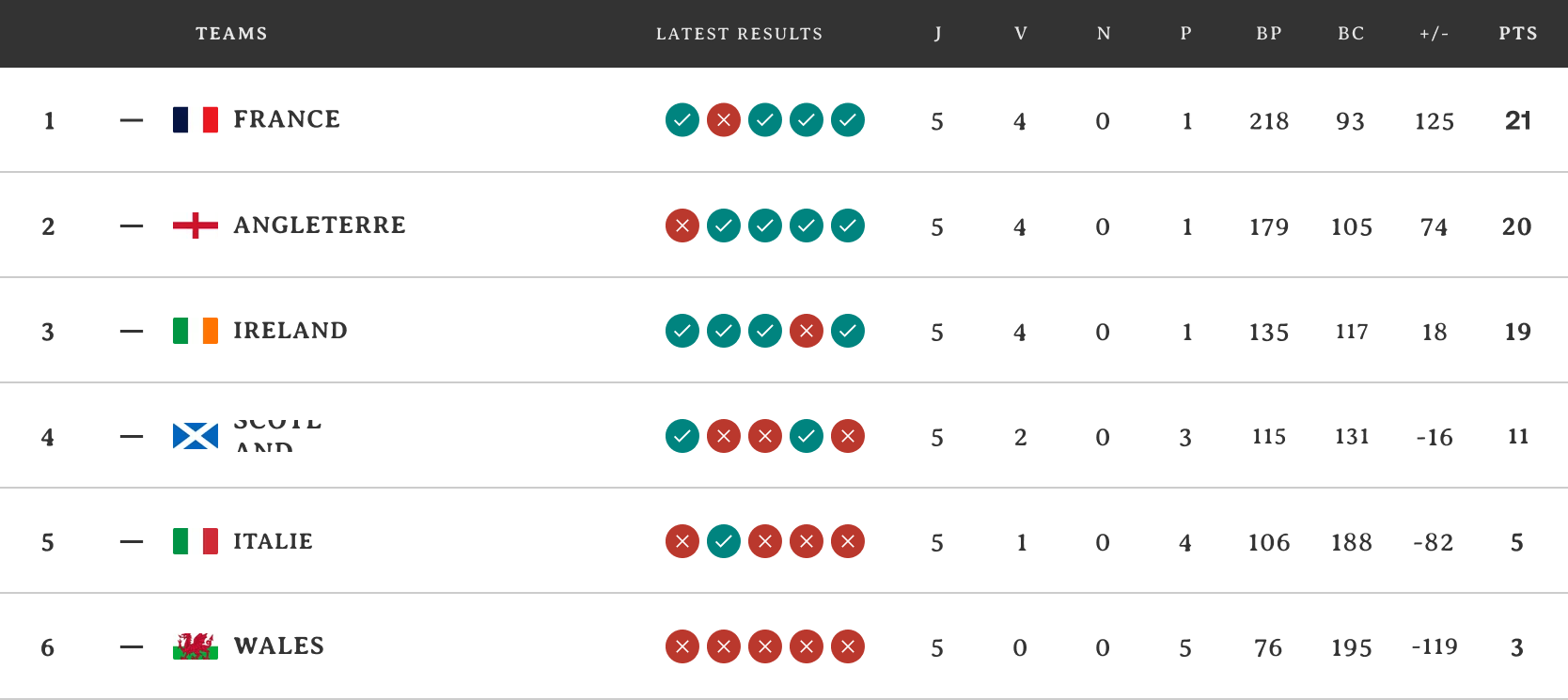Click Italy's only green win result icon
Viewport: 1568px width, 700px height.
click(724, 541)
